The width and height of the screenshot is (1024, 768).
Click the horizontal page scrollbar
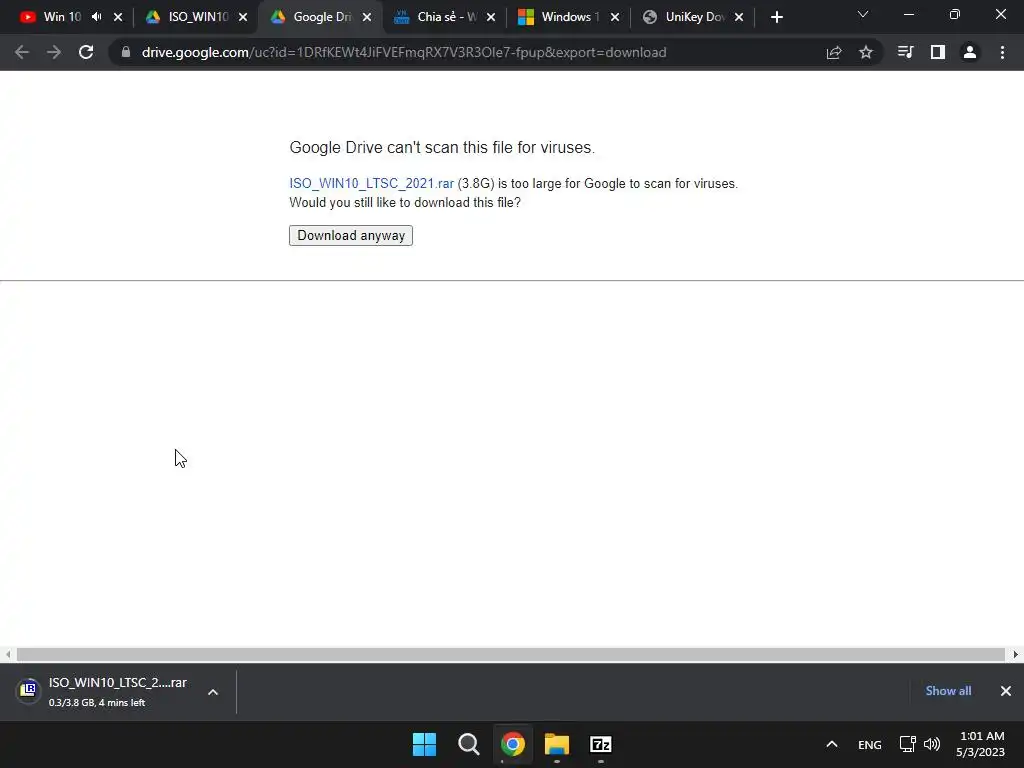pos(511,654)
